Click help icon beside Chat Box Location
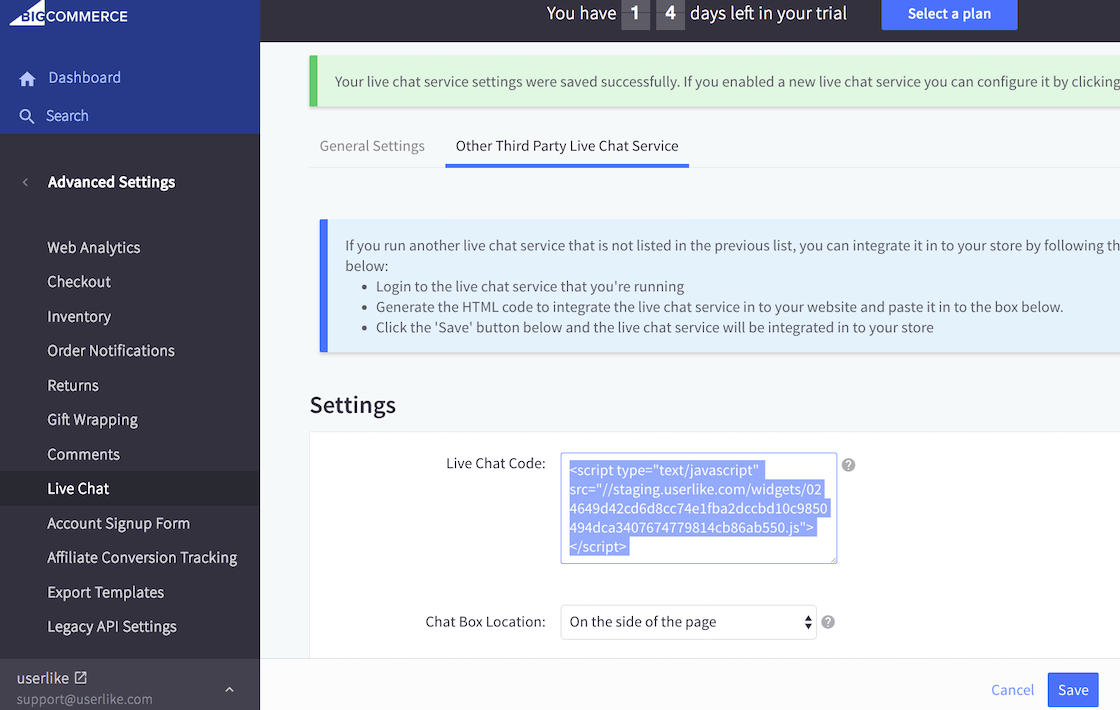 [x=828, y=622]
